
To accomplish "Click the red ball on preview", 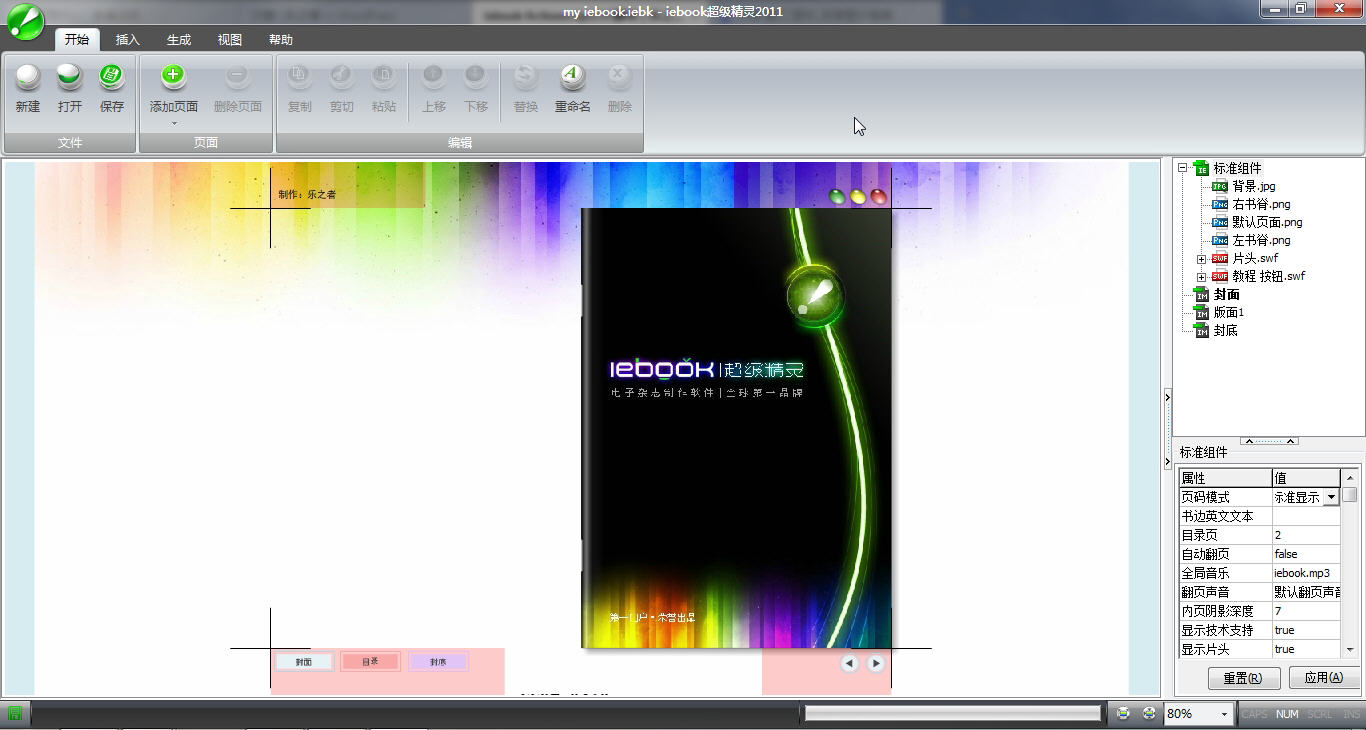I will (878, 197).
